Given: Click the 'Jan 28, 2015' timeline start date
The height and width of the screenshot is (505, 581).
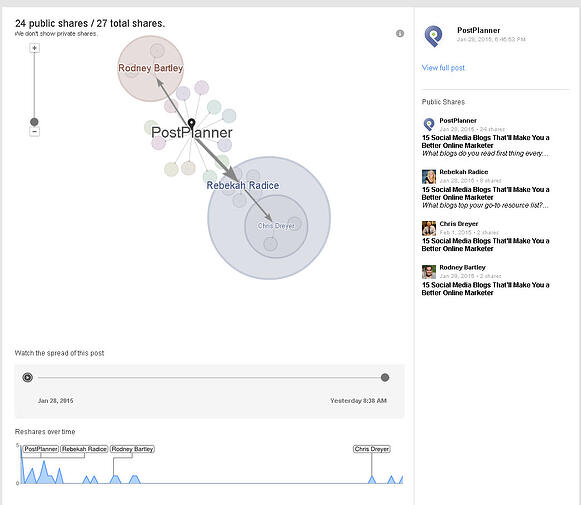Looking at the screenshot, I should [x=56, y=401].
